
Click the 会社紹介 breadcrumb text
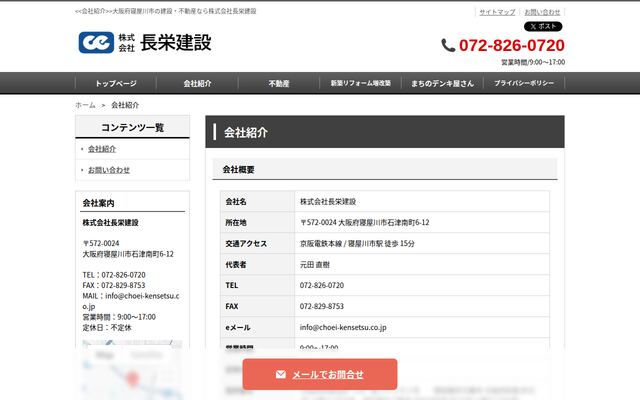125,105
